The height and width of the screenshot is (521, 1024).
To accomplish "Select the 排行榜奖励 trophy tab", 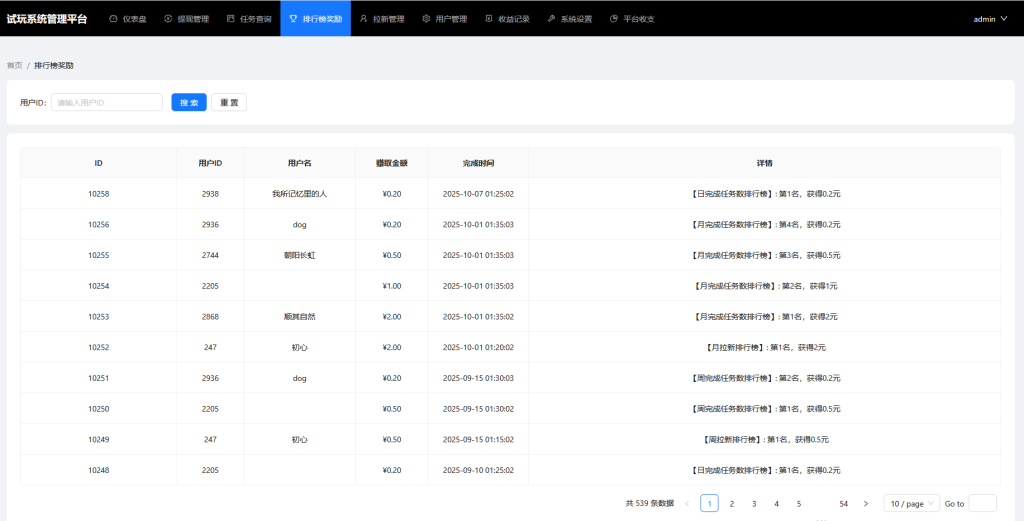I will coord(316,19).
